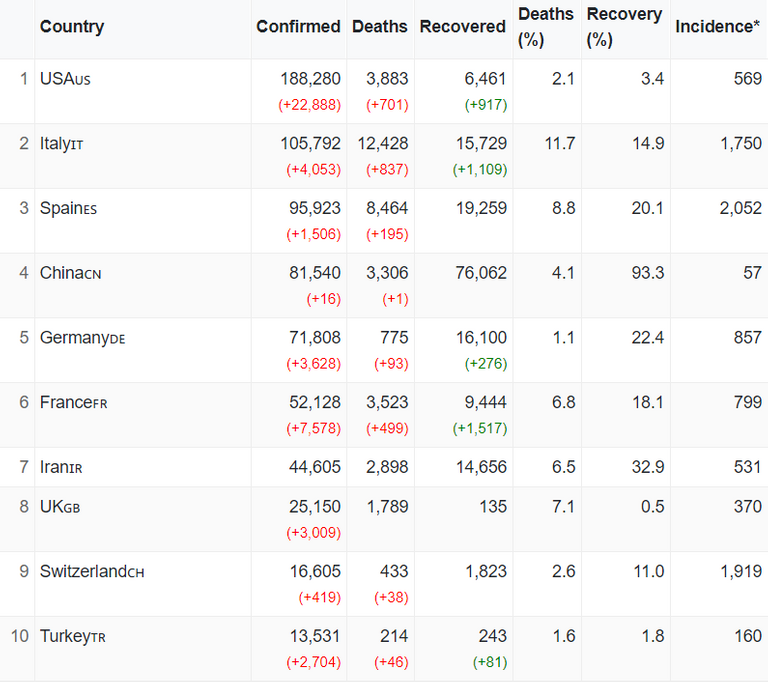Sort by the Deaths (%) column header
Viewport: 768px width, 682px height.
click(546, 27)
